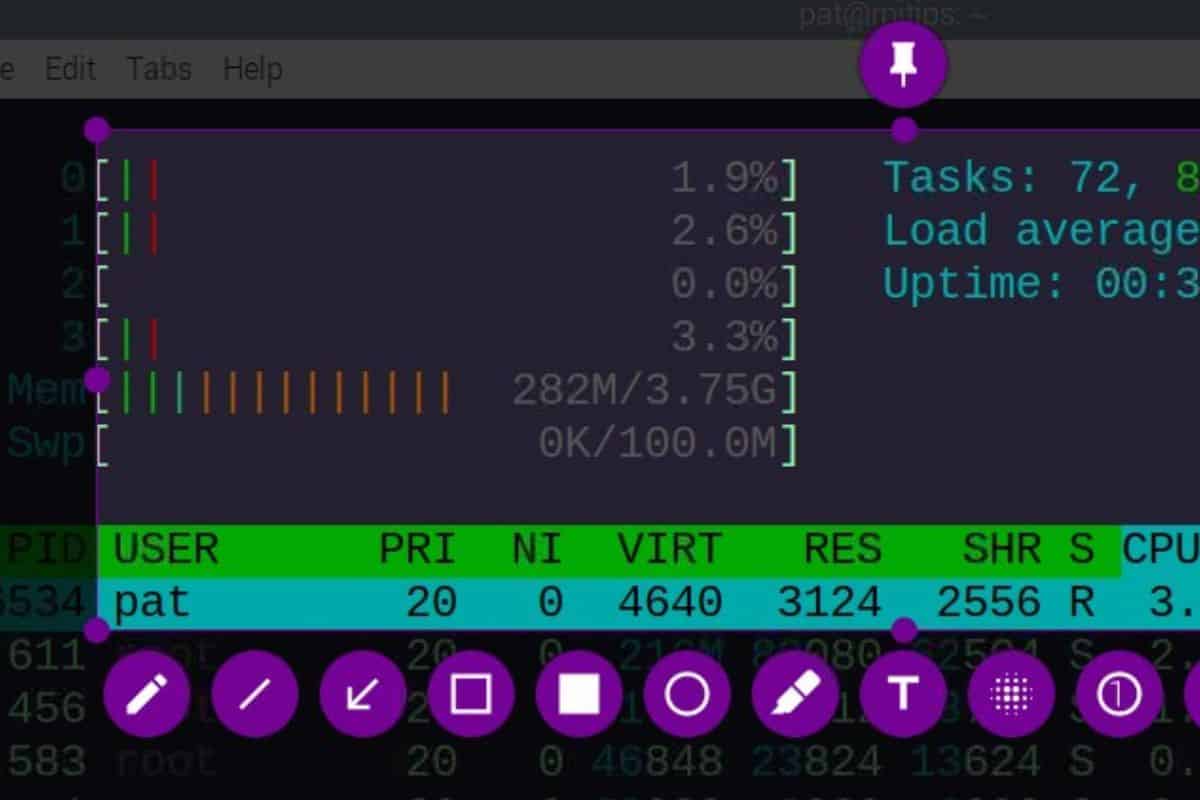
Task: Choose the Arrow annotation tool
Action: (x=364, y=694)
